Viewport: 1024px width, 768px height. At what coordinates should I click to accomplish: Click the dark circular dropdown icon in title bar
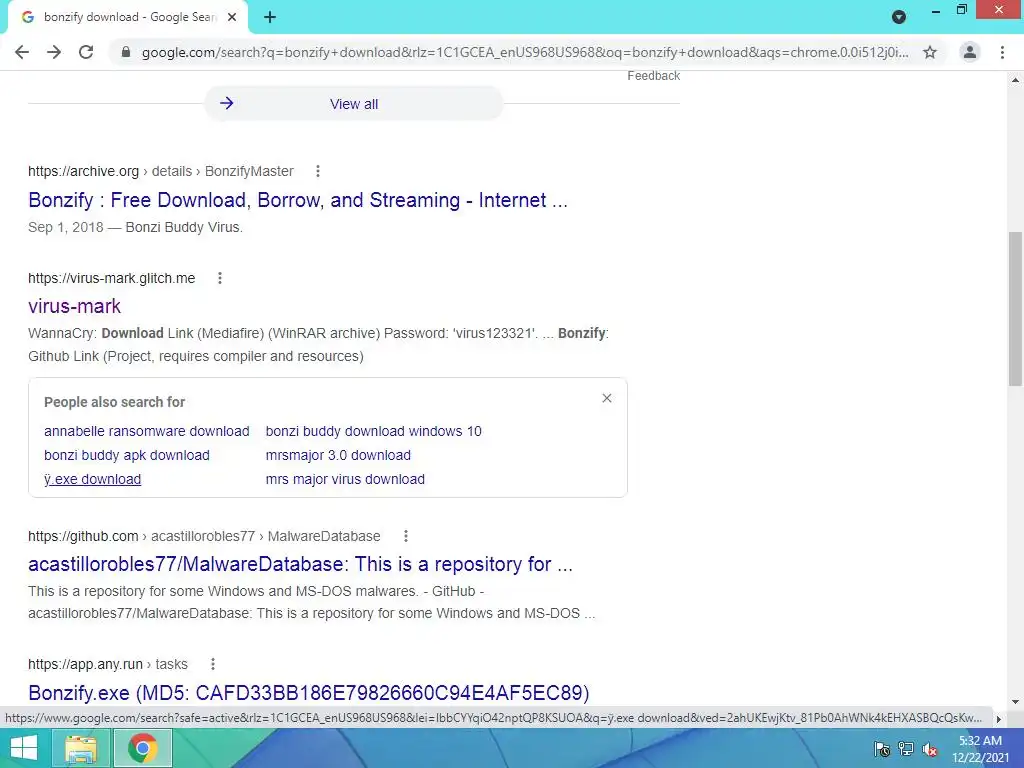[899, 17]
